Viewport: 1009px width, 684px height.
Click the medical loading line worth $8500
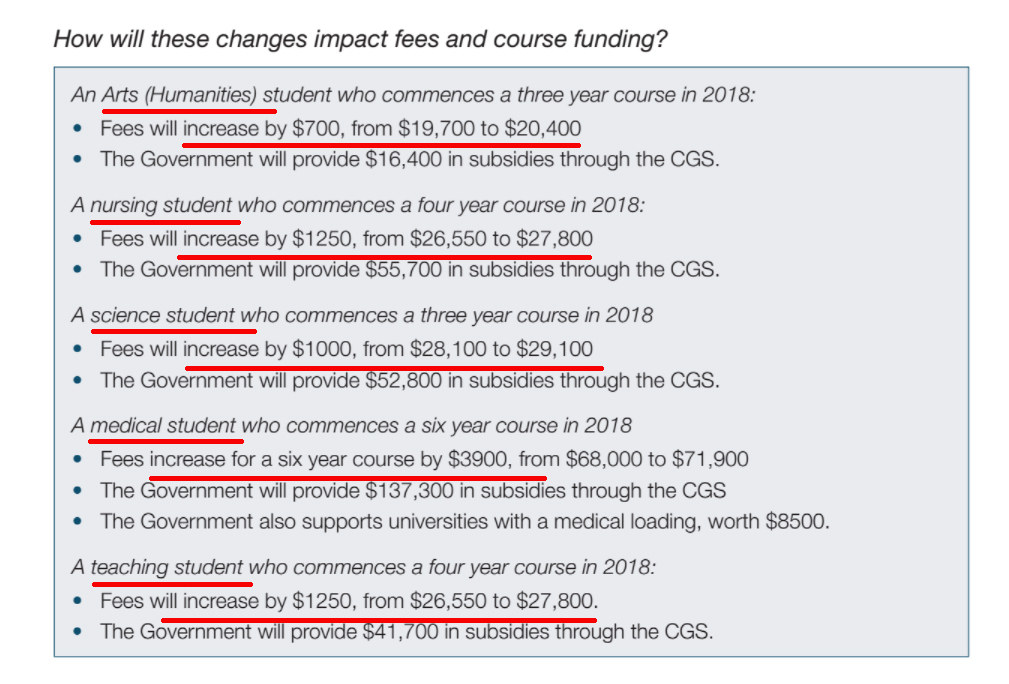[465, 521]
